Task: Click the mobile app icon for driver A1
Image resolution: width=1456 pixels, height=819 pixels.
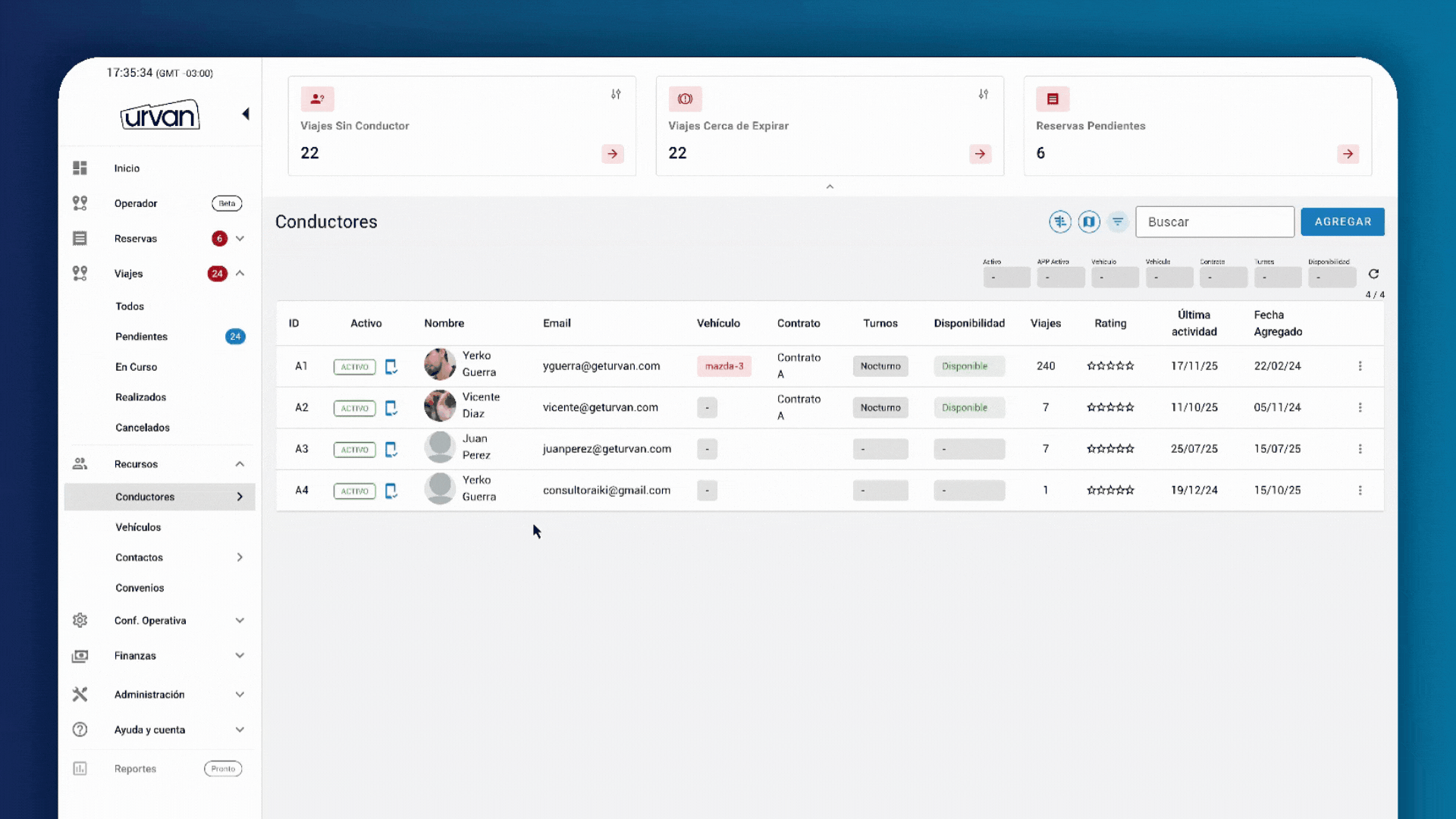Action: (x=391, y=366)
